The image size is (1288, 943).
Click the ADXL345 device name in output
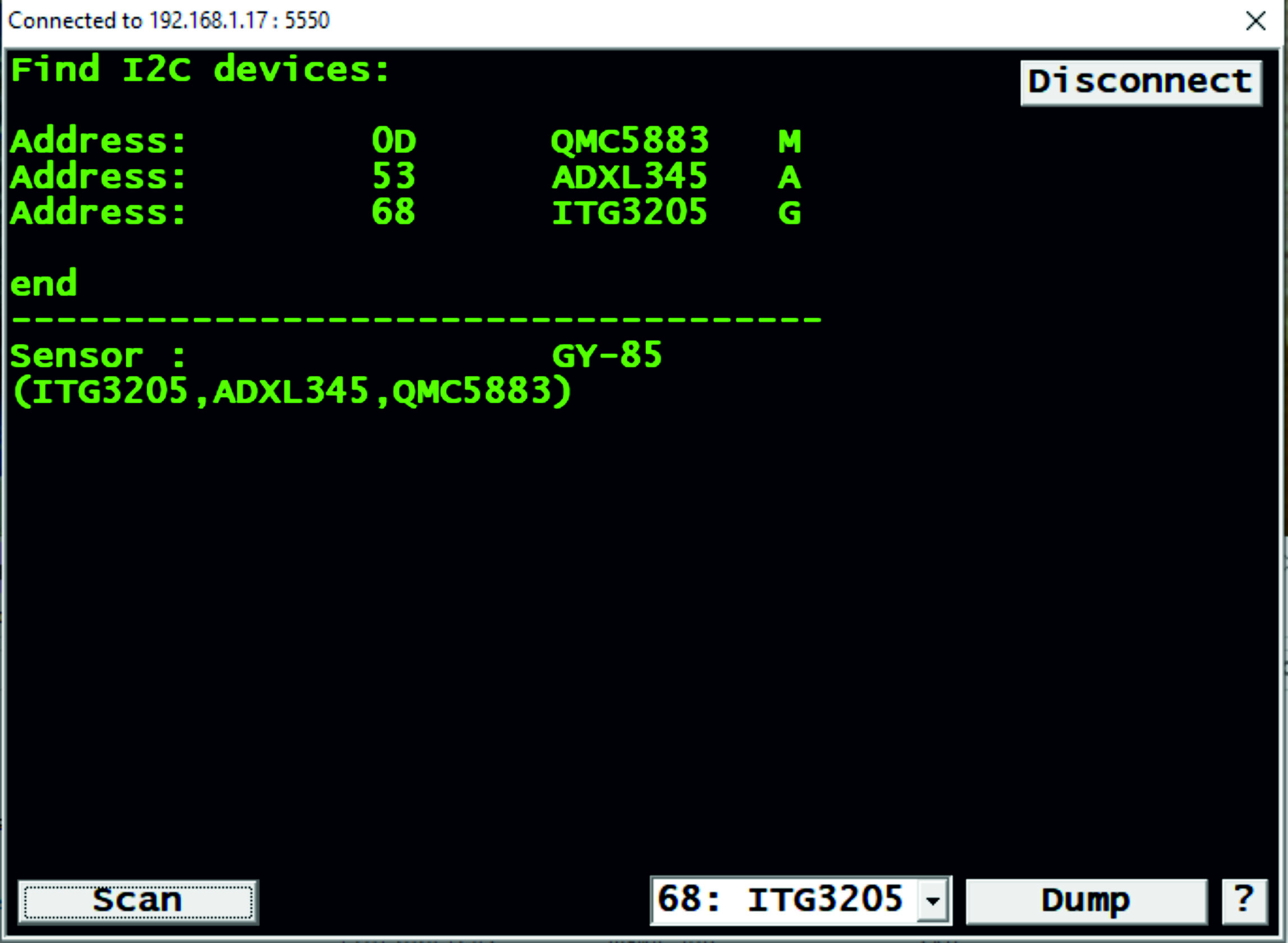click(630, 176)
